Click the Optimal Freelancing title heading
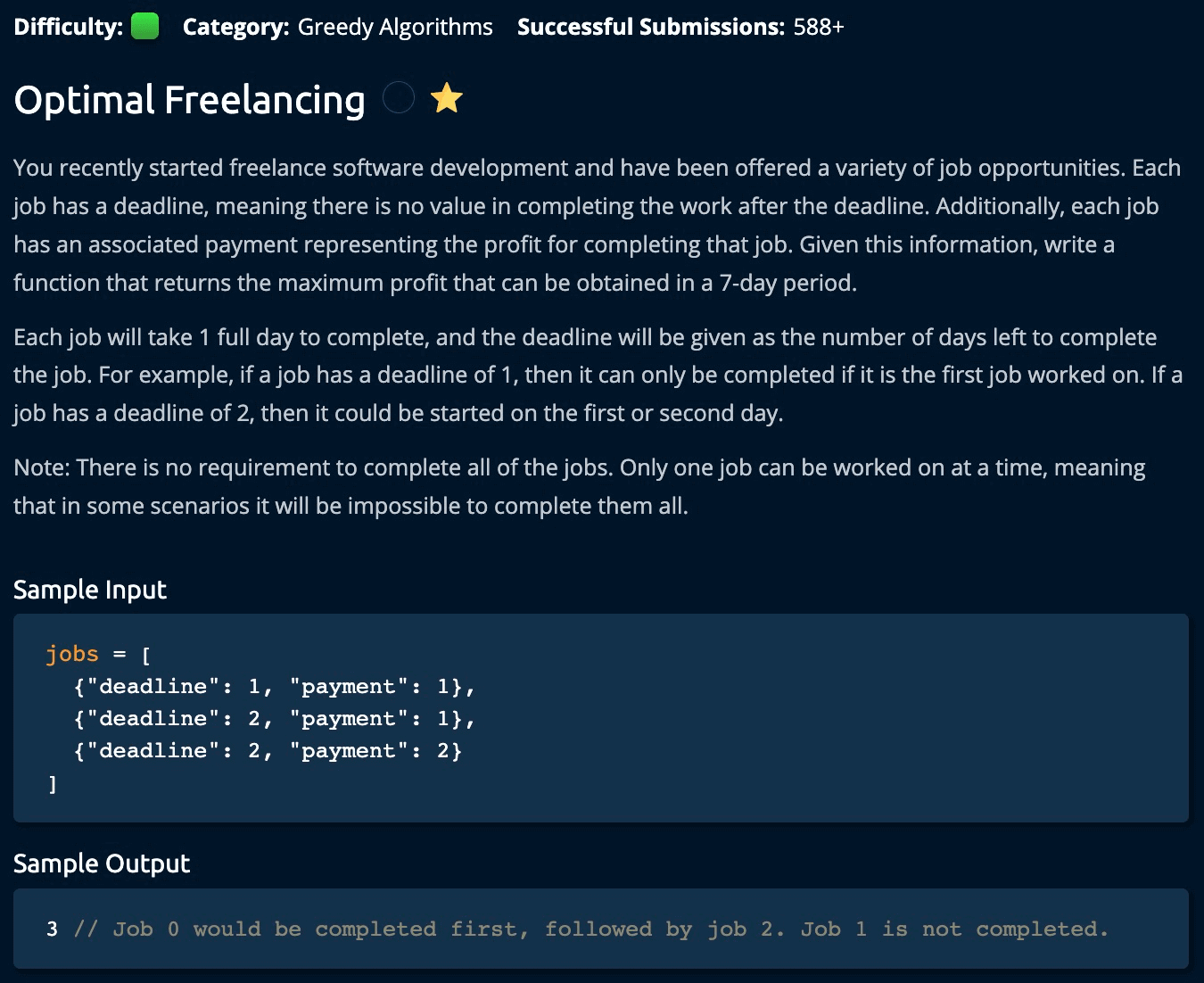 pos(189,100)
